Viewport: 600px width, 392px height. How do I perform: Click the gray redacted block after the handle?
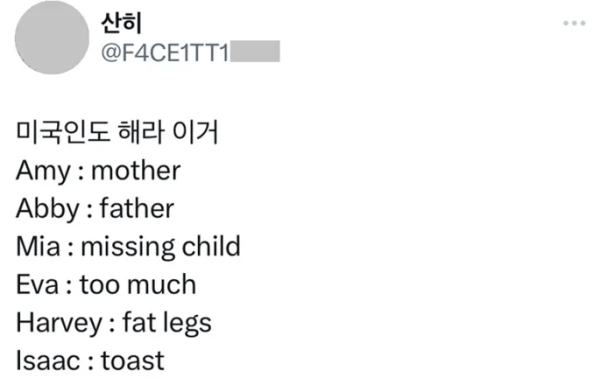tap(255, 52)
